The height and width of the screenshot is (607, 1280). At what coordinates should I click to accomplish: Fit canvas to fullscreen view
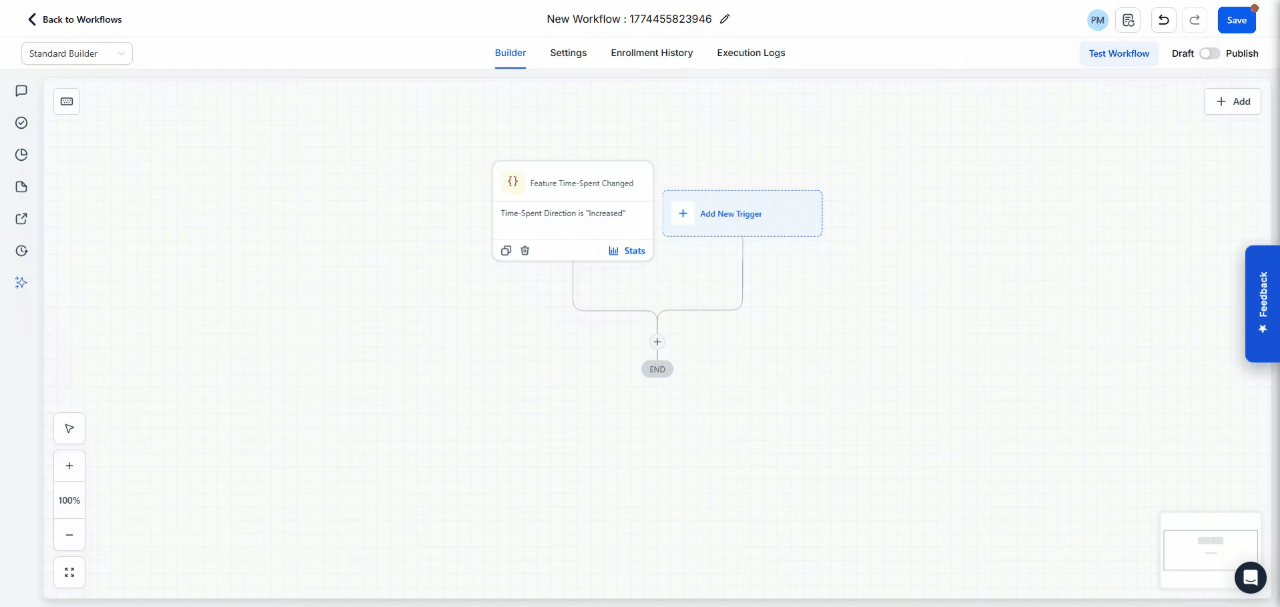coord(69,573)
